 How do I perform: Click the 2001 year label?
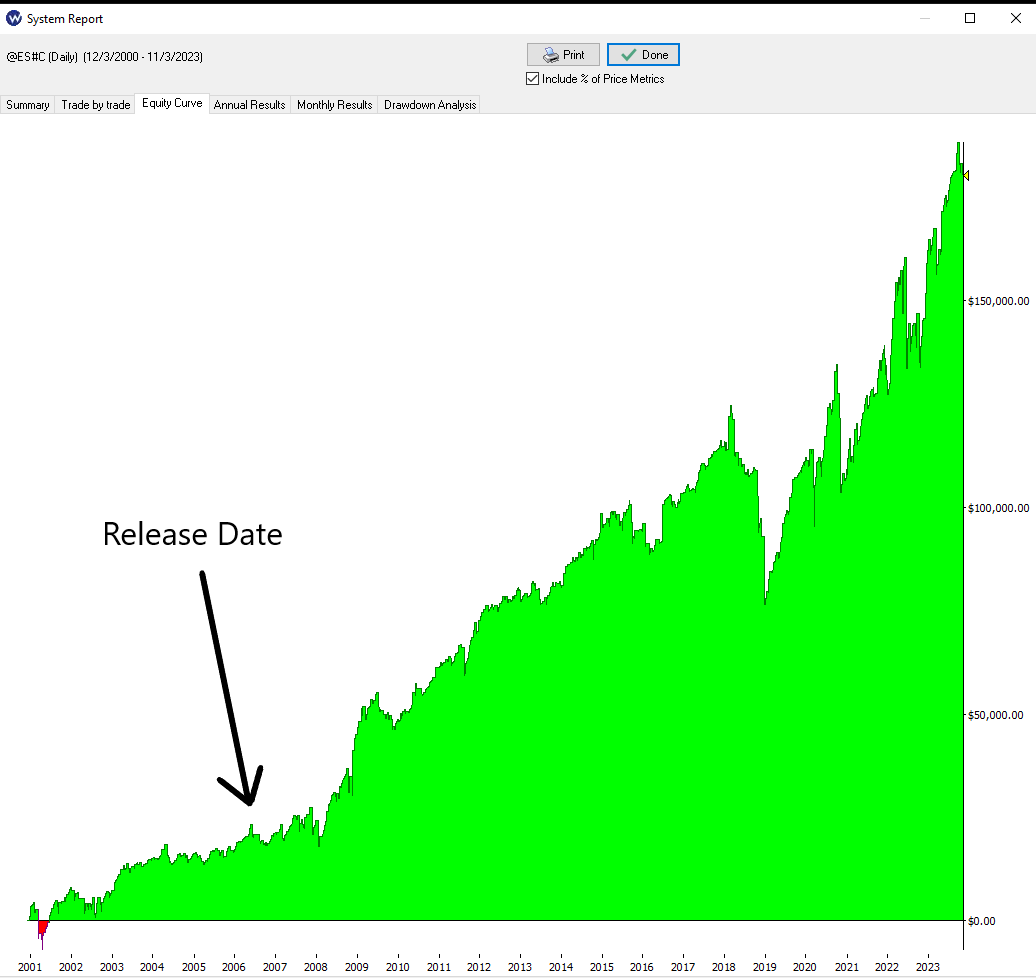30,967
